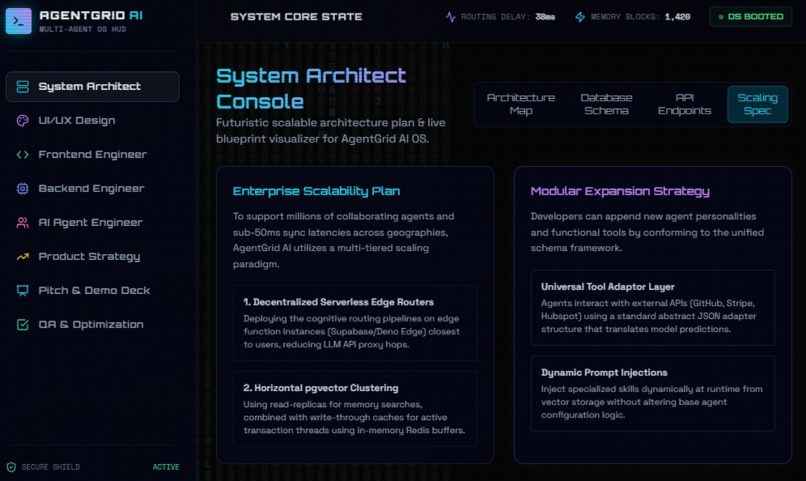Open the API Endpoints tab

(684, 104)
